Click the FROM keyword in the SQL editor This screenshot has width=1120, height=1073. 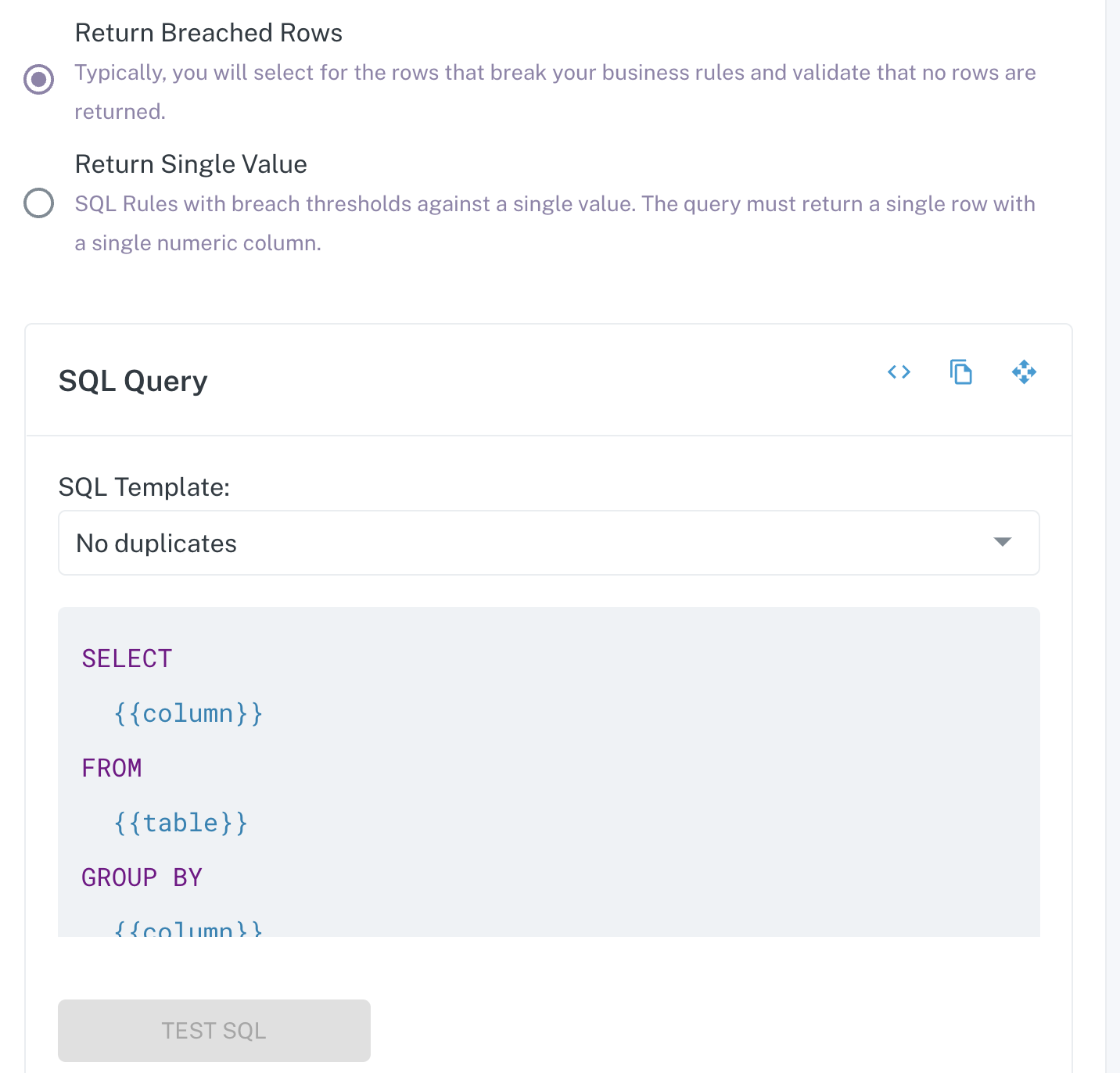coord(112,768)
